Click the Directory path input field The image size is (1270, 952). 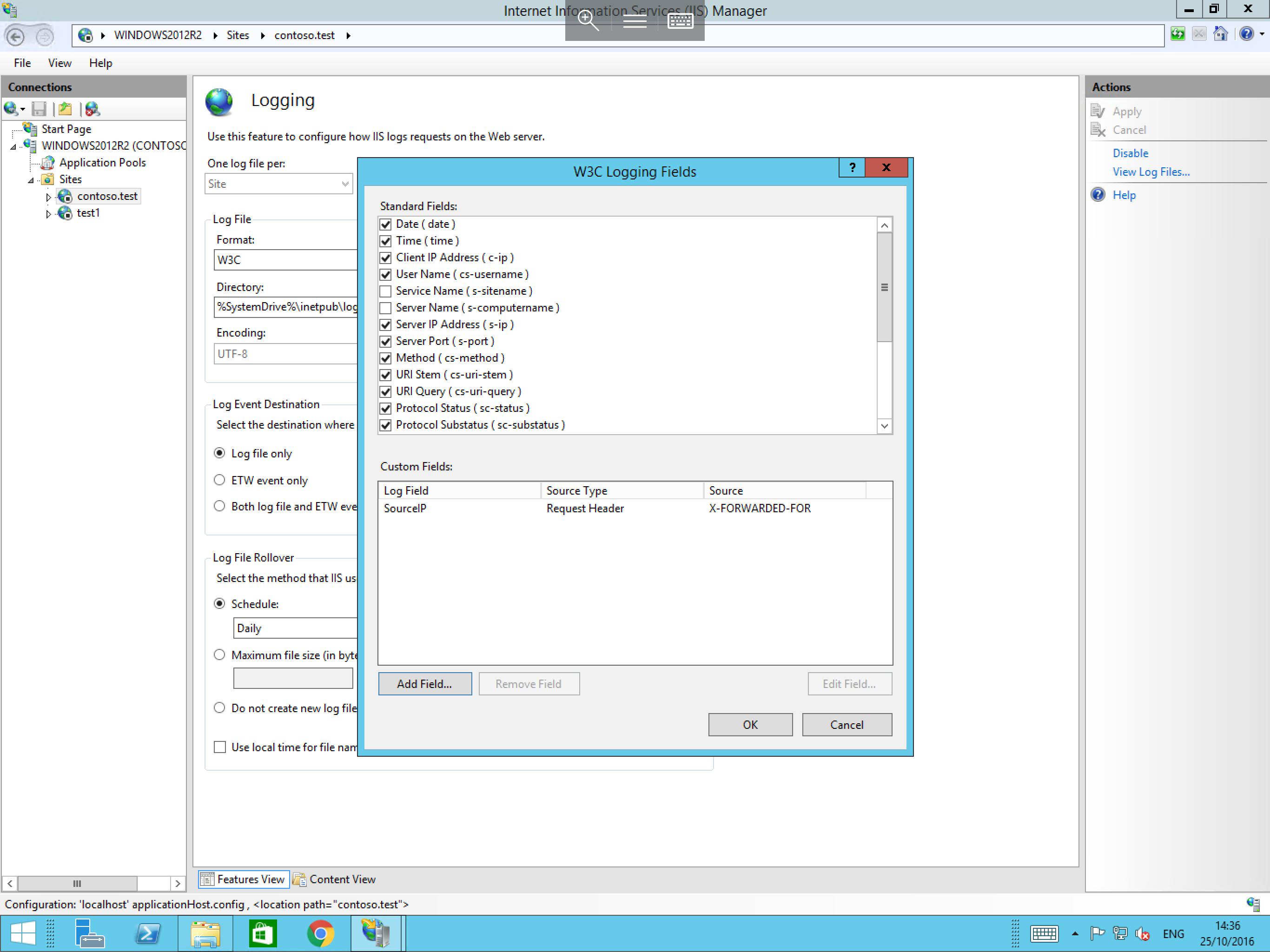click(286, 307)
